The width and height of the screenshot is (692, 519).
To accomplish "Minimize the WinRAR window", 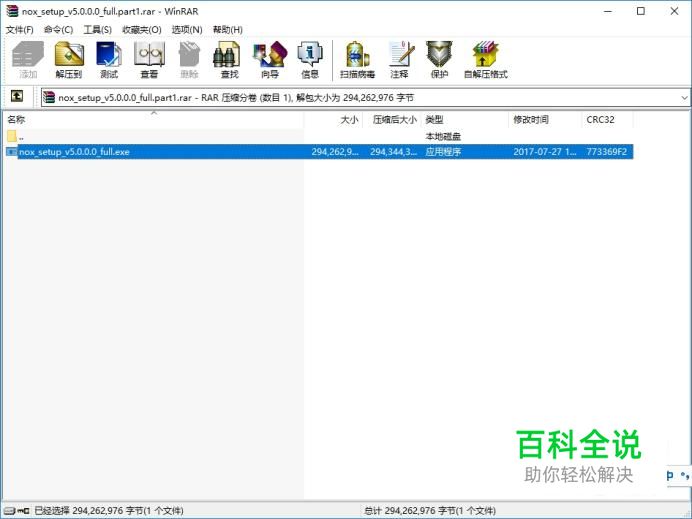I will pos(608,11).
